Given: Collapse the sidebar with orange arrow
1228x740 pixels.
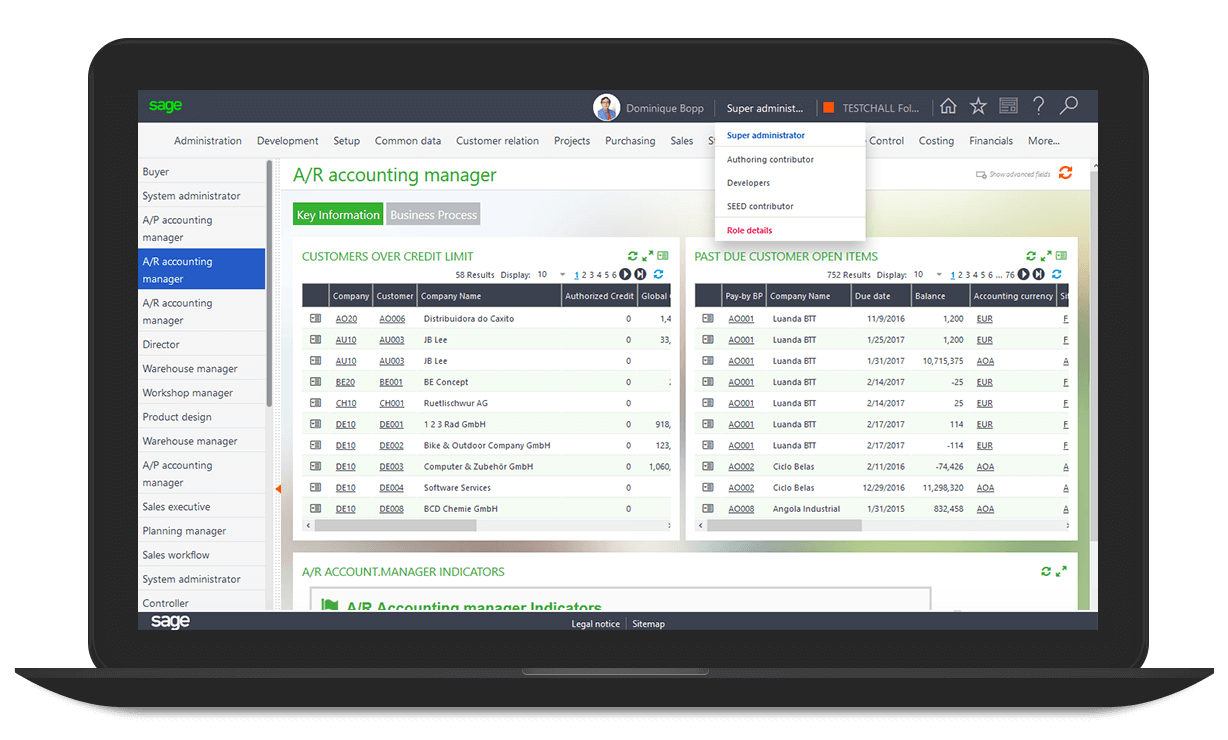Looking at the screenshot, I should click(278, 489).
